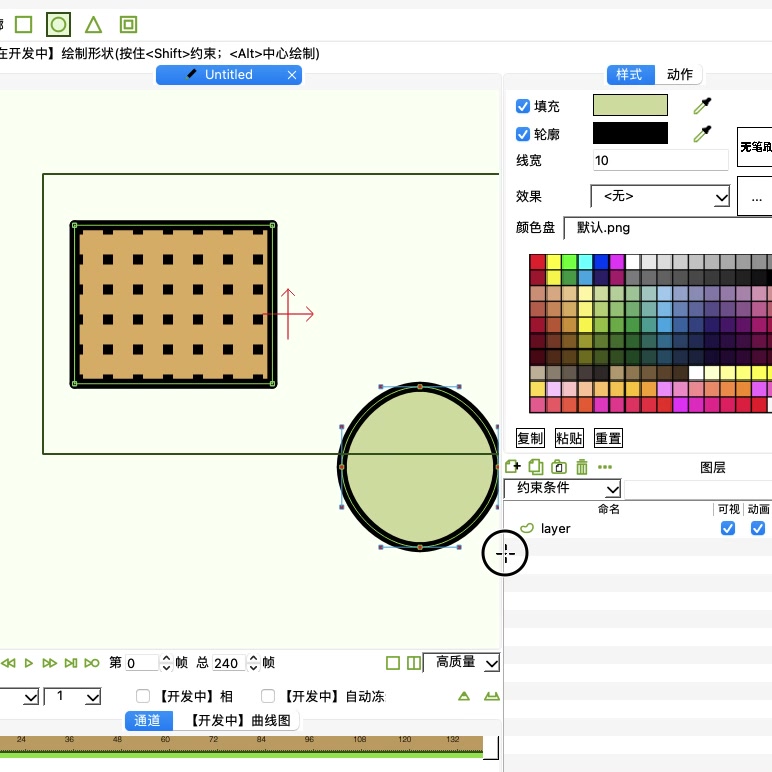Click the 重置 reset button
This screenshot has height=772, width=772.
608,438
